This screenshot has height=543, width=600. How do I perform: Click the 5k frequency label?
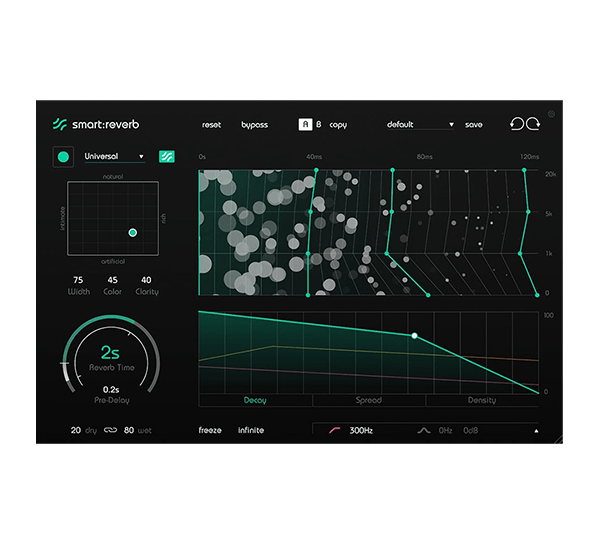click(x=549, y=214)
